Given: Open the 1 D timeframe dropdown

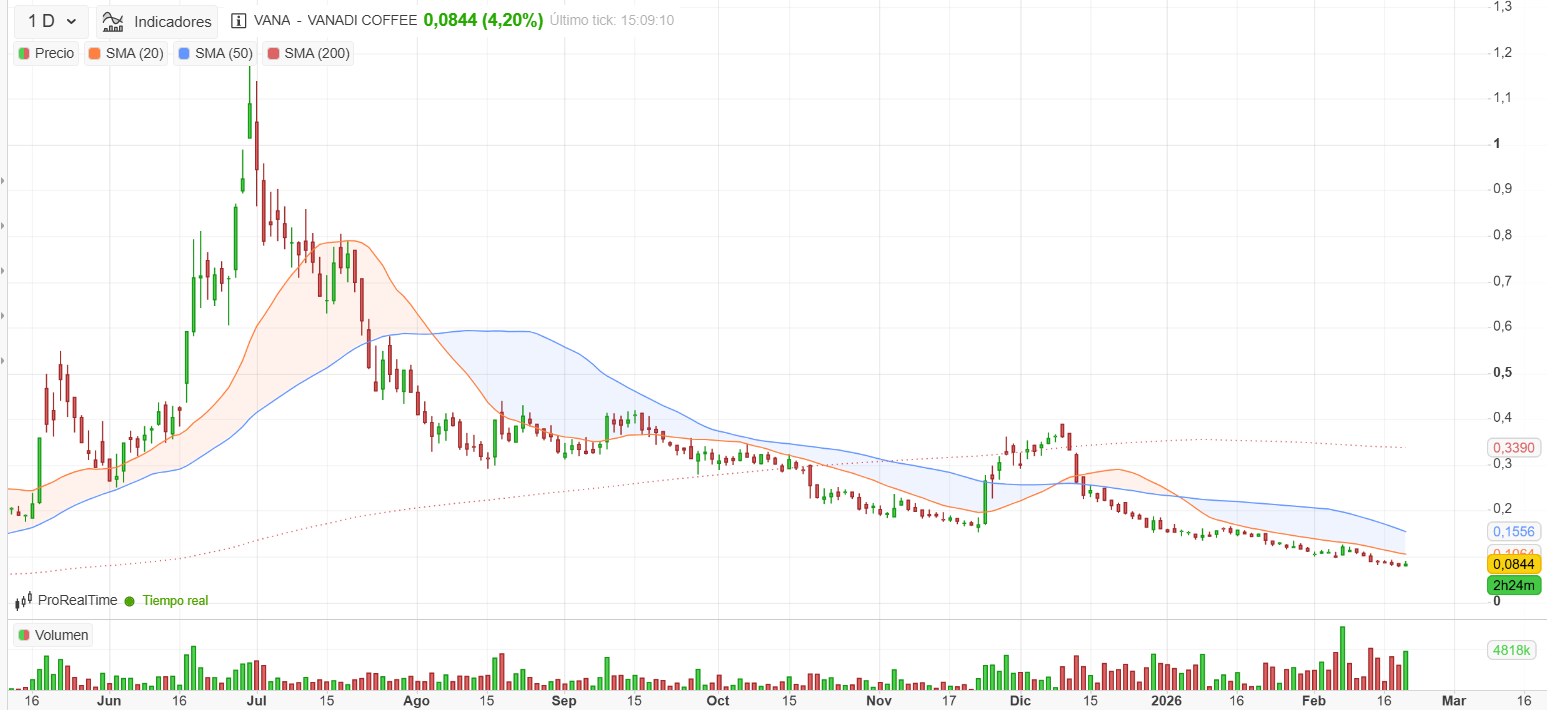Looking at the screenshot, I should click(x=51, y=21).
